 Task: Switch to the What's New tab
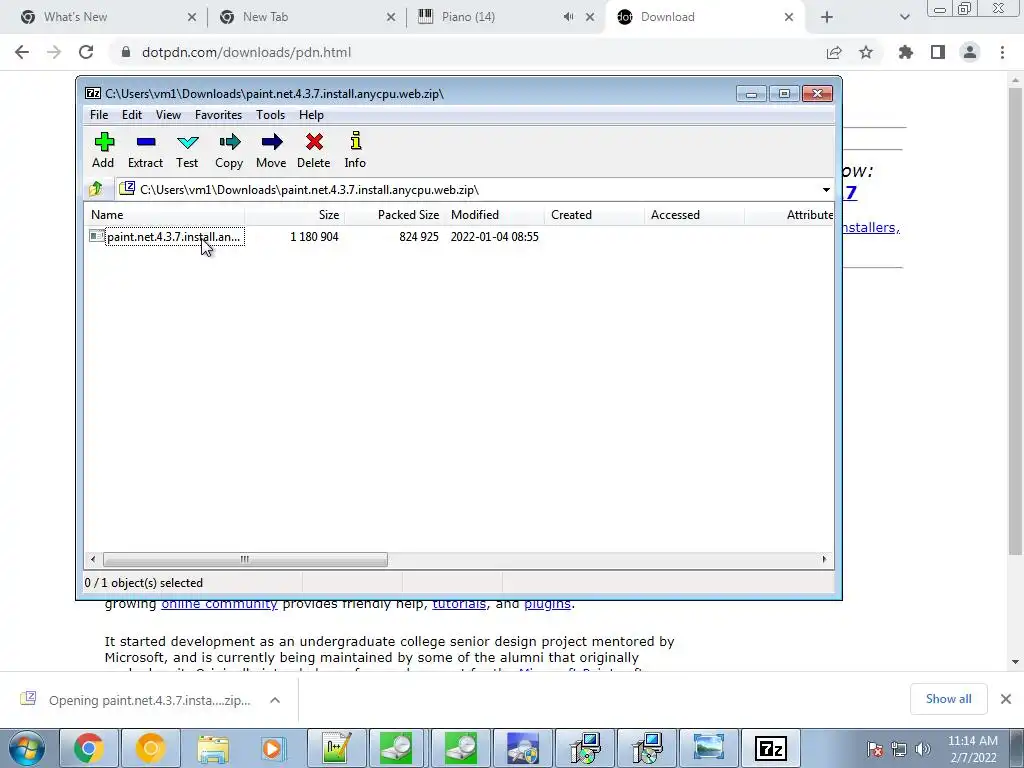point(108,17)
